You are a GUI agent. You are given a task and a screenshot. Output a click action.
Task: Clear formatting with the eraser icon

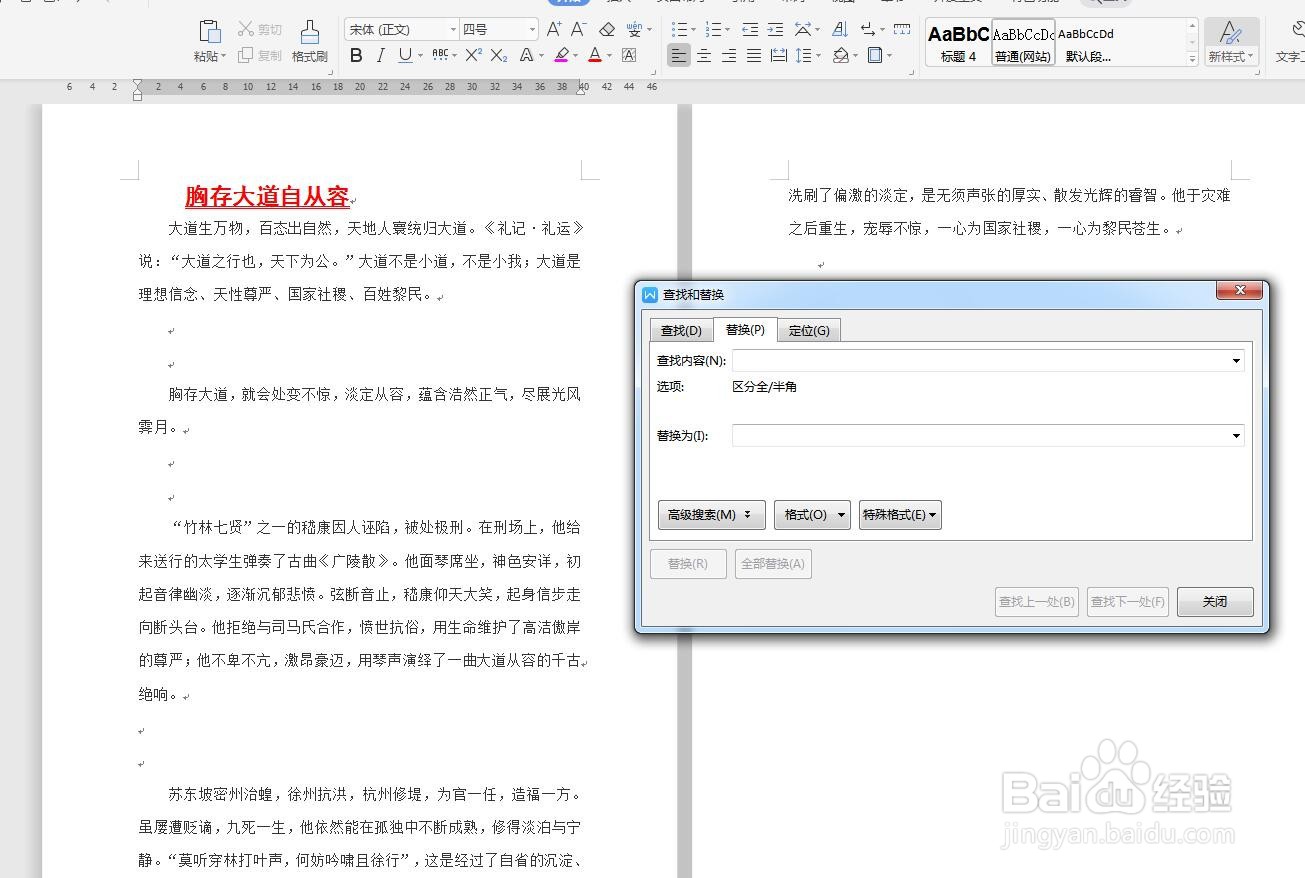pyautogui.click(x=607, y=30)
